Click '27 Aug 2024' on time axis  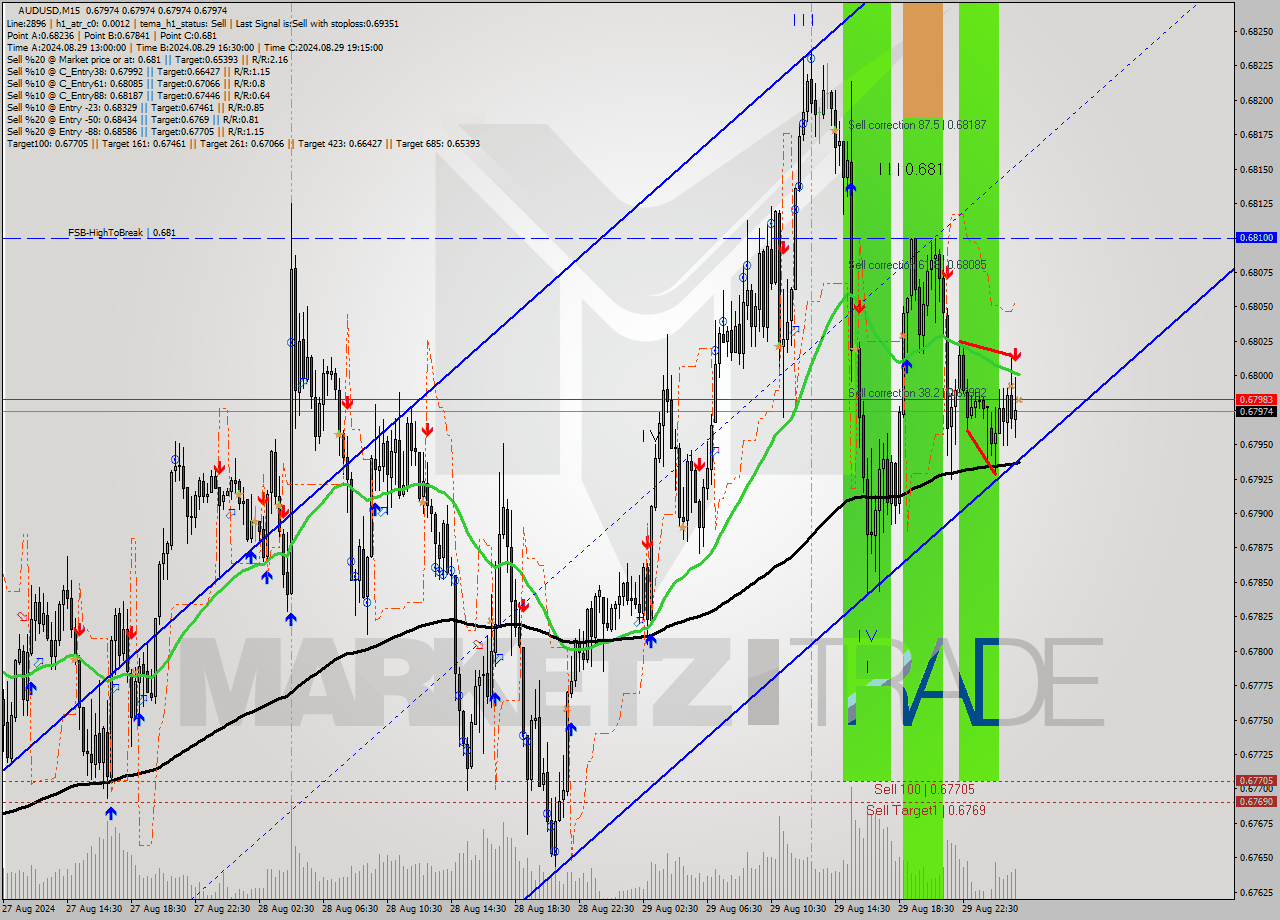coord(29,909)
